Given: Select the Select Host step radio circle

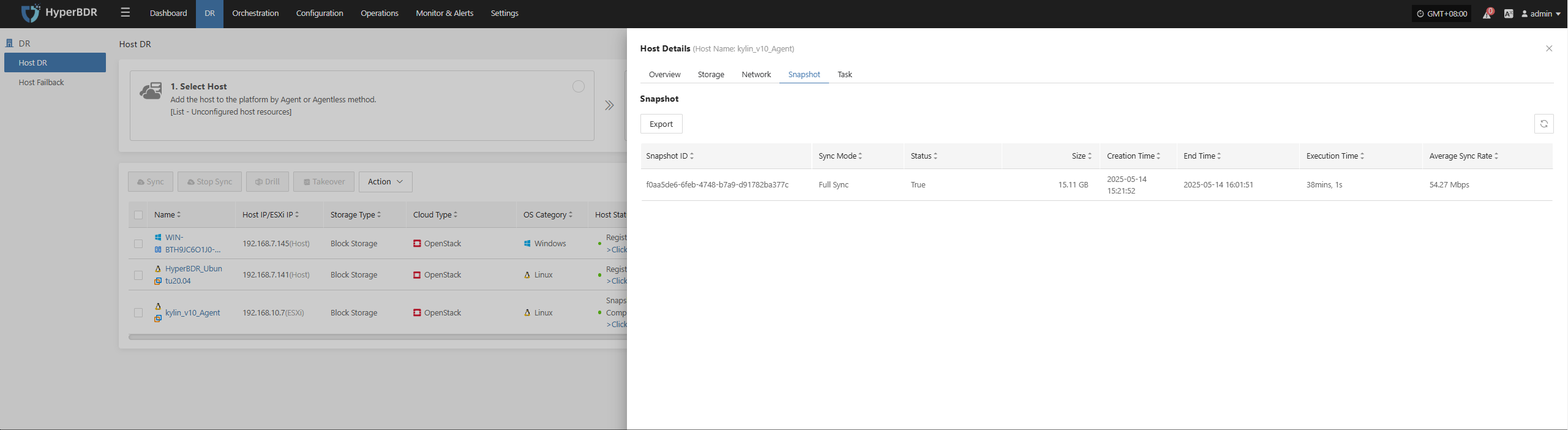Looking at the screenshot, I should [579, 86].
